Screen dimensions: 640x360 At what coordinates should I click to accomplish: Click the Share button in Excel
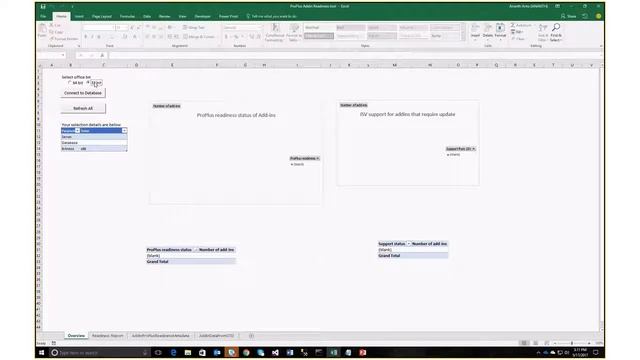click(x=568, y=16)
